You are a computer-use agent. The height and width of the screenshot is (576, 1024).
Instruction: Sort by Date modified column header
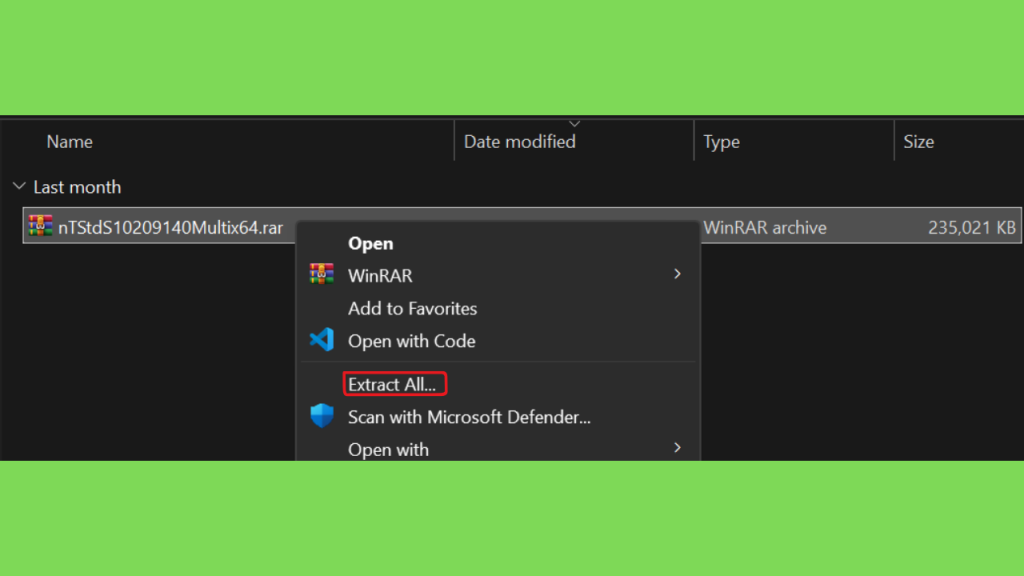tap(519, 142)
